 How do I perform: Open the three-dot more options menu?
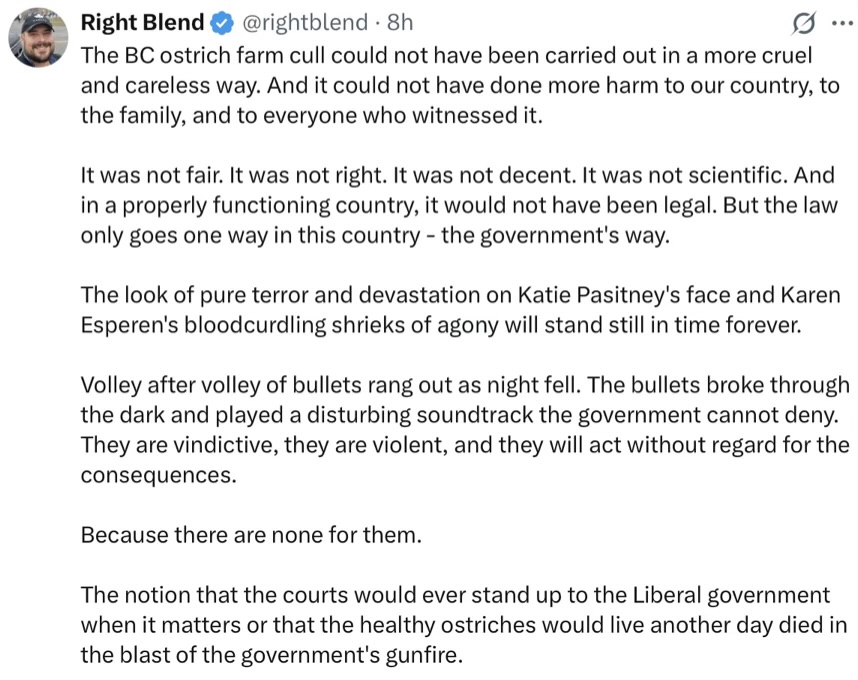(837, 23)
